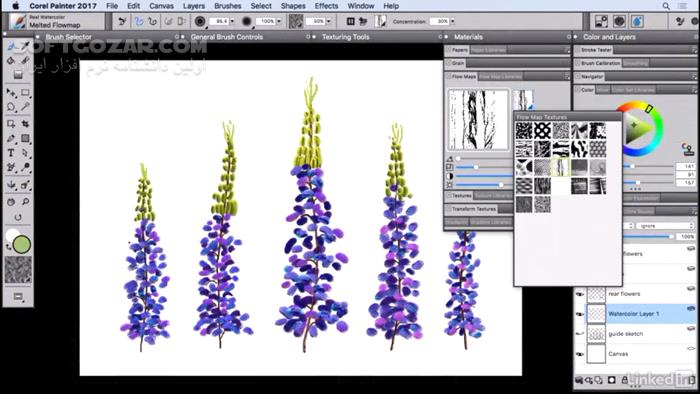
Task: Close the Papers panel checkbox
Action: click(449, 50)
